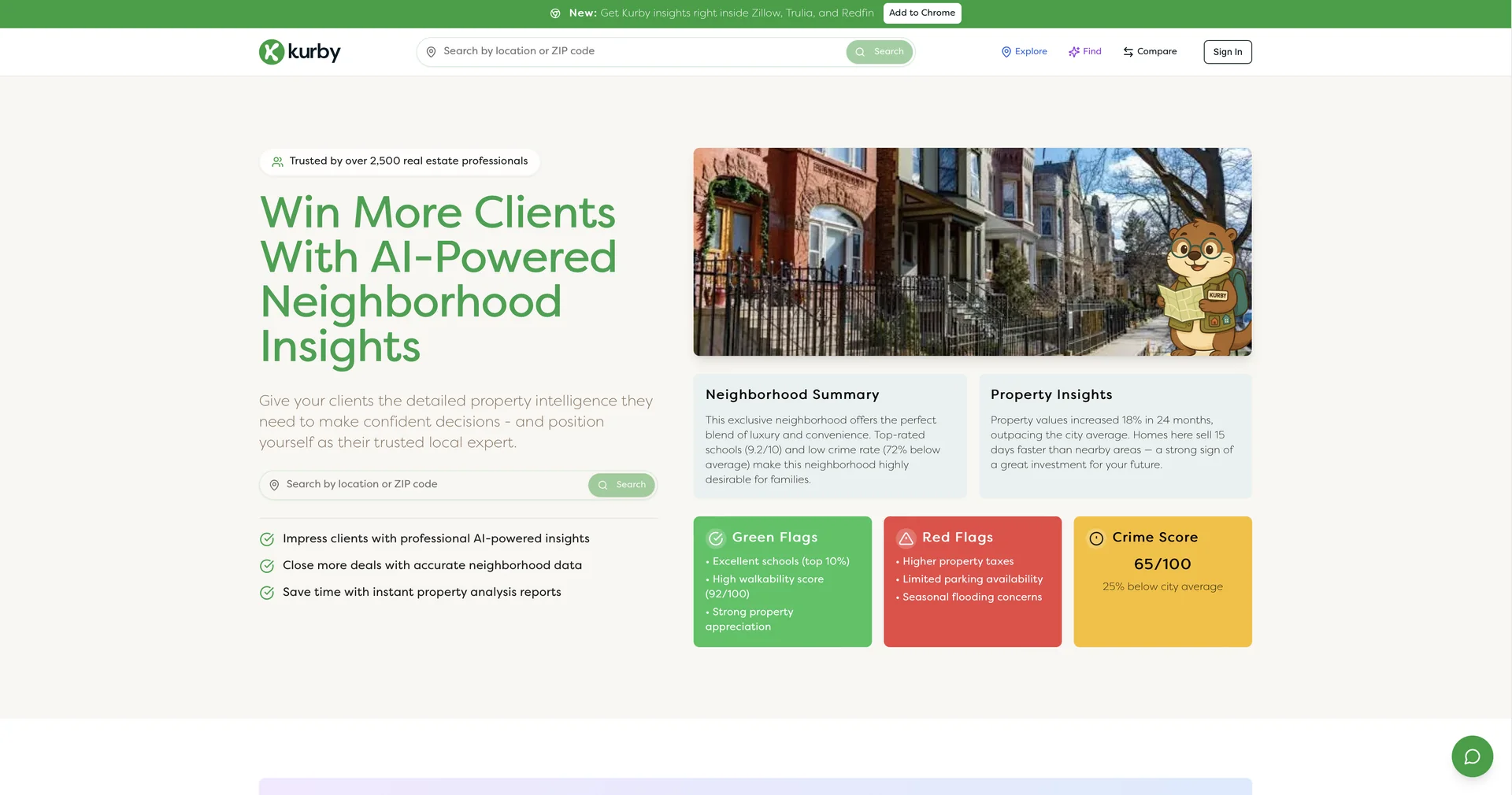Click the people icon beside Trusted by text
Screen dimensions: 1512x795
pos(277,162)
